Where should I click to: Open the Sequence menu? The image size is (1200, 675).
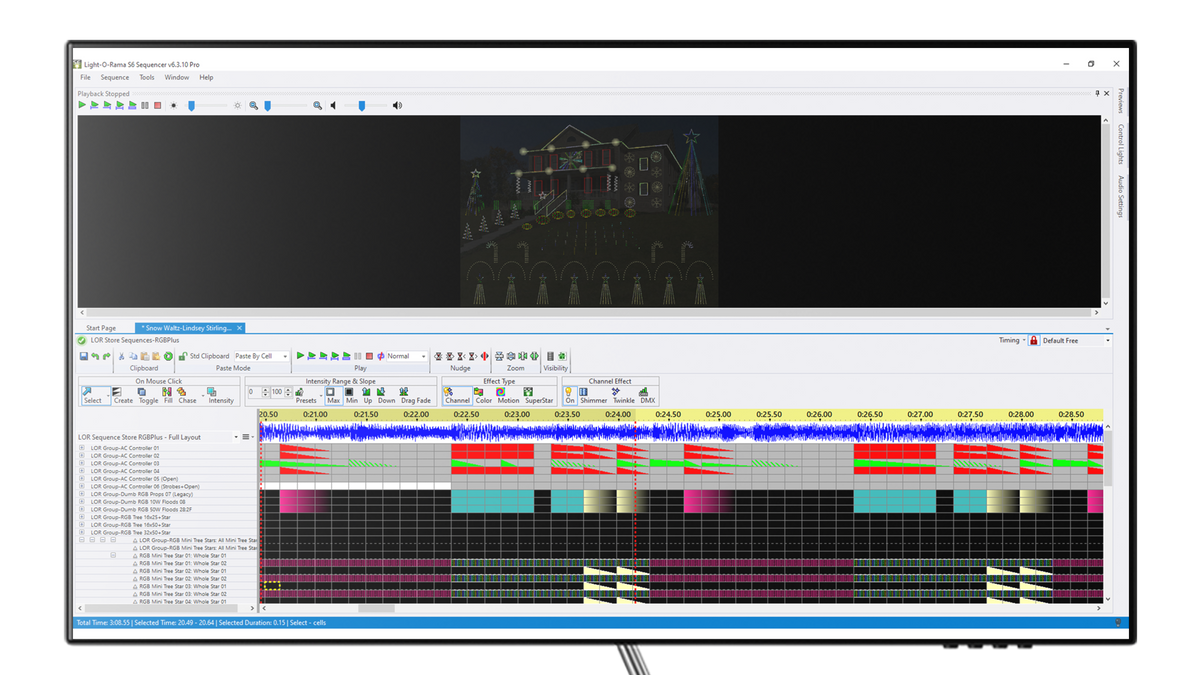coord(114,77)
